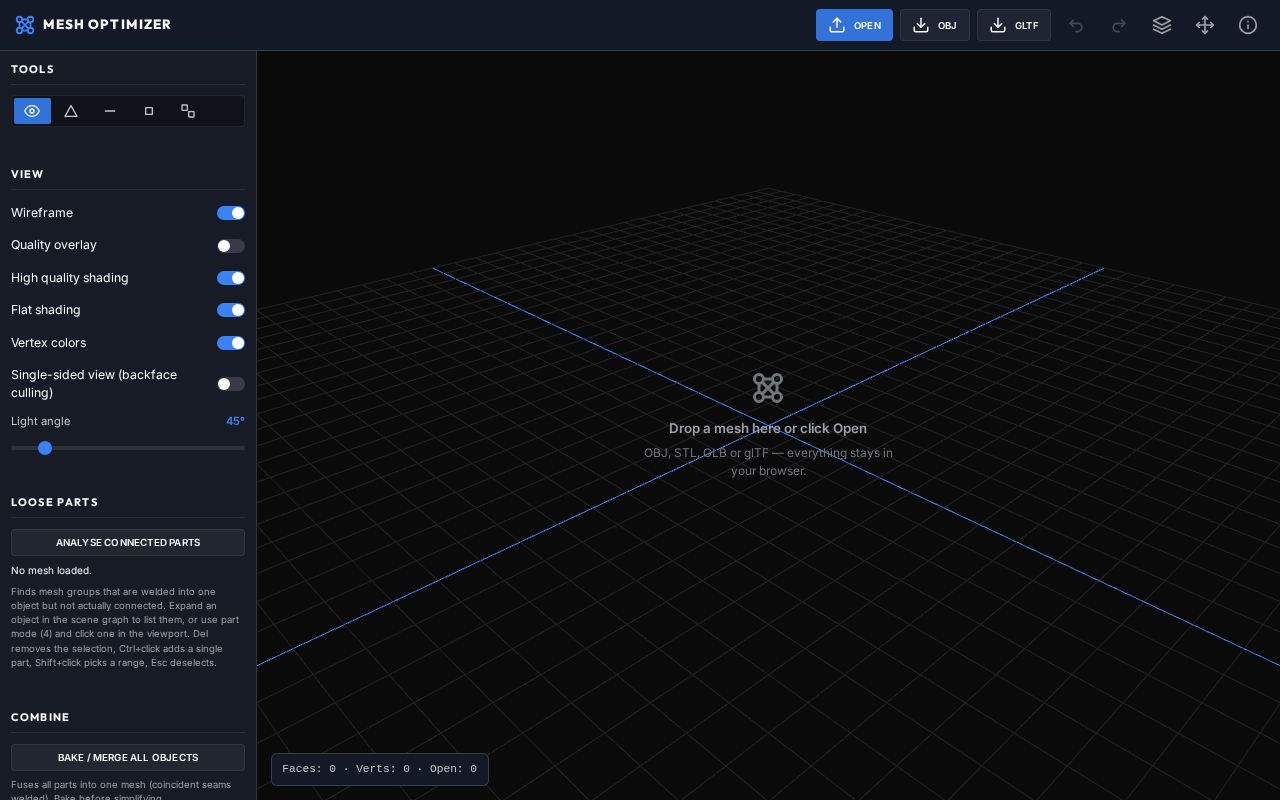The width and height of the screenshot is (1280, 800).
Task: Click the undo arrow icon
Action: (1076, 25)
